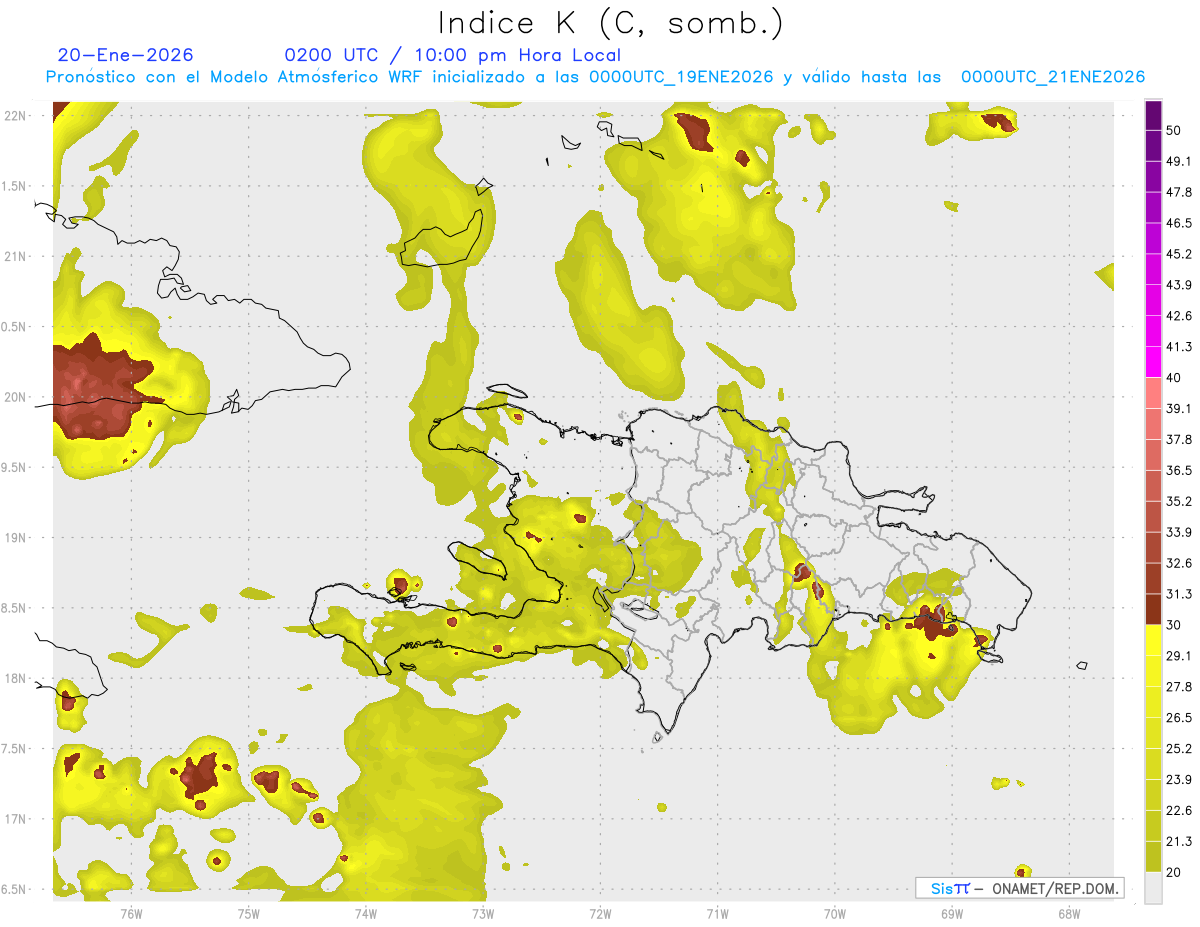Click colorbar value "43.9"
Screen dimensions: 1200x927
pyautogui.click(x=1180, y=285)
